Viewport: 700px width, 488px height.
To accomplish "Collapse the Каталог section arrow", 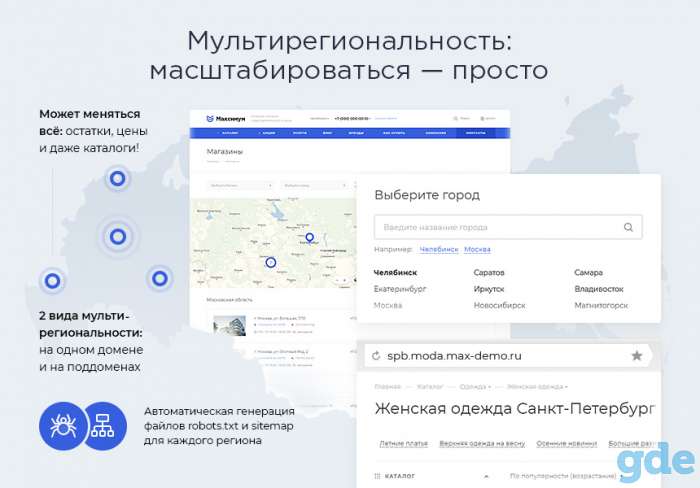I will (x=486, y=477).
